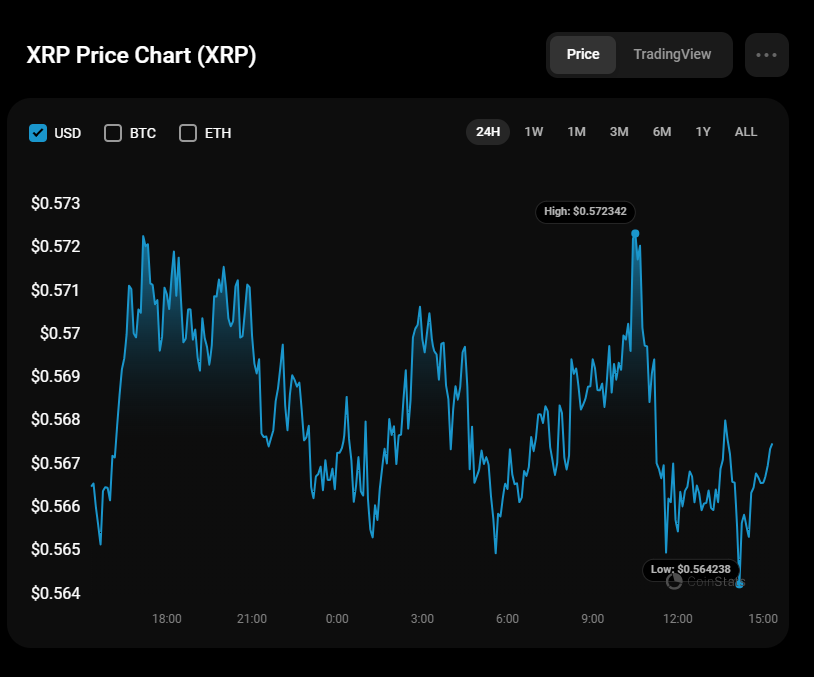Enable the ETH currency checkbox
Viewport: 814px width, 677px height.
pyautogui.click(x=188, y=133)
